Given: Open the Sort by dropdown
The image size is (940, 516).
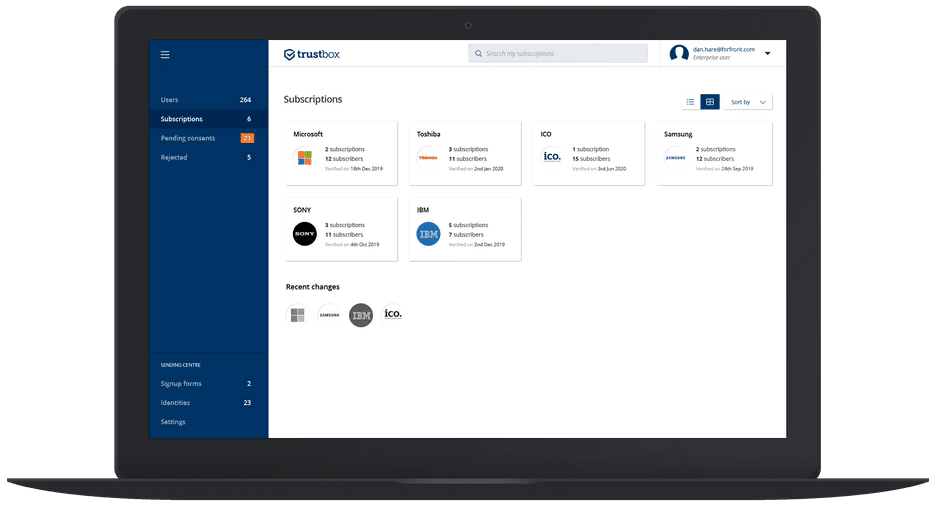Looking at the screenshot, I should point(748,102).
